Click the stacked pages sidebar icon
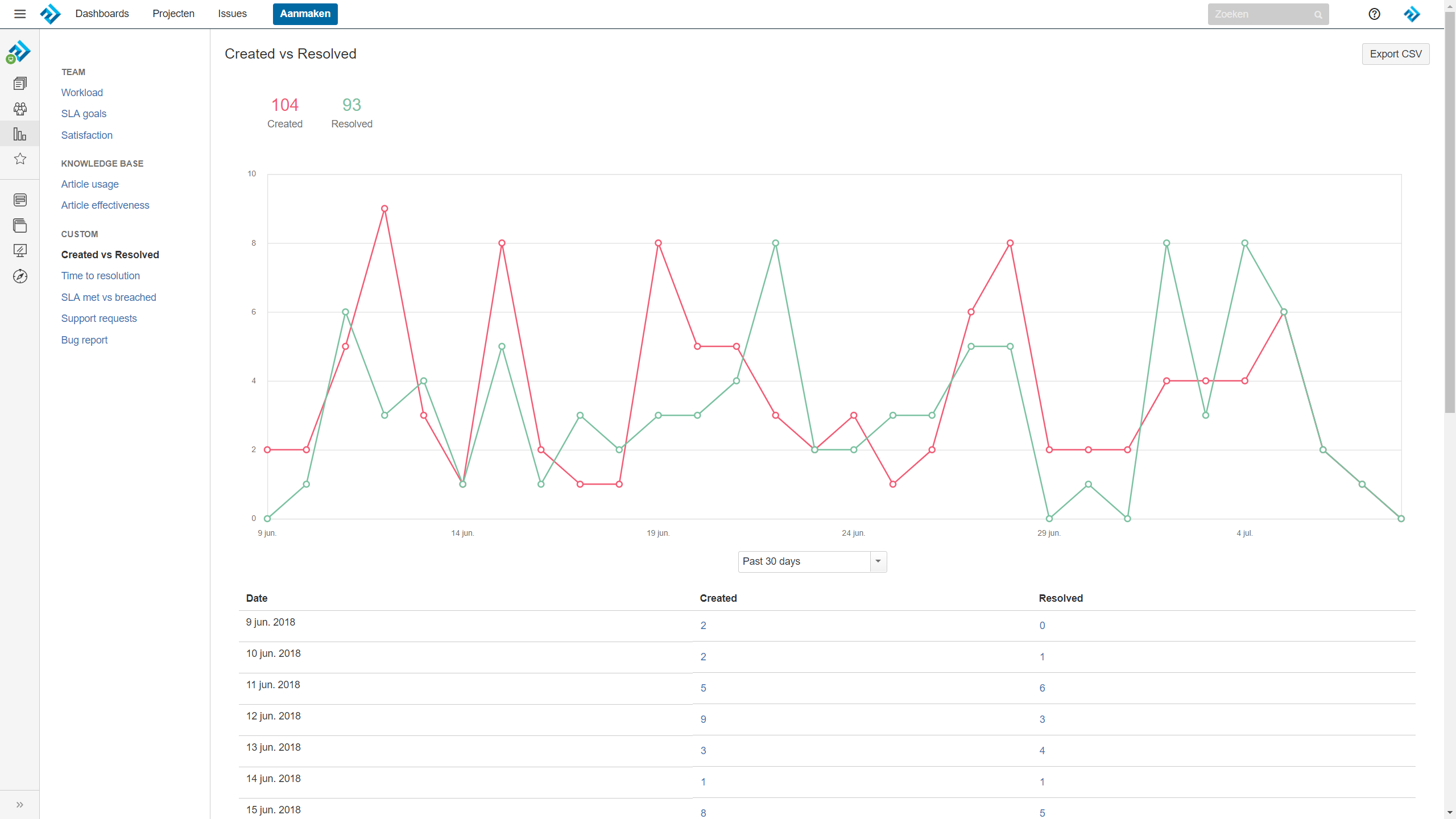The width and height of the screenshot is (1456, 819). coord(20,225)
